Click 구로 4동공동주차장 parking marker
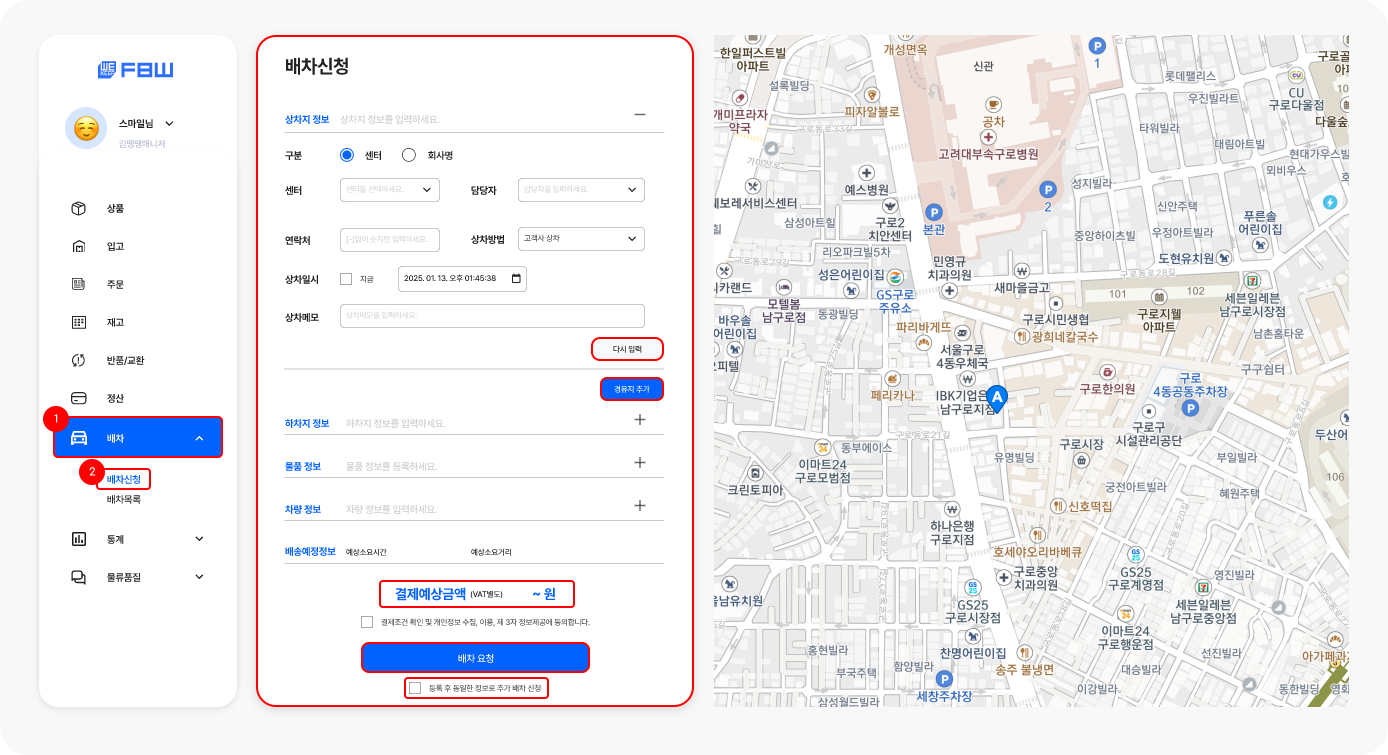 [x=1189, y=408]
